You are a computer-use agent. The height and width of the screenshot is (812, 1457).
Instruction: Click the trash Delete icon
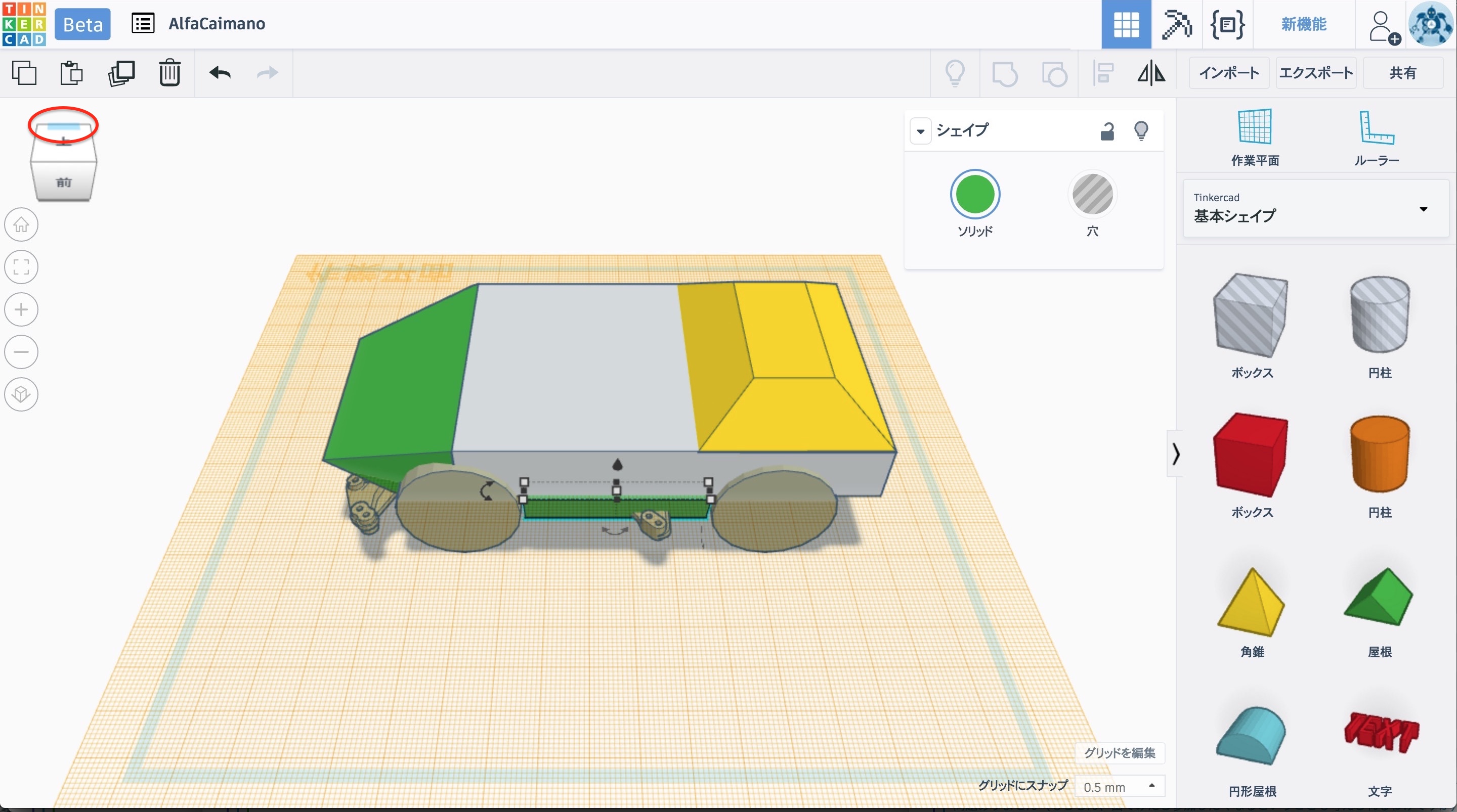click(x=169, y=73)
